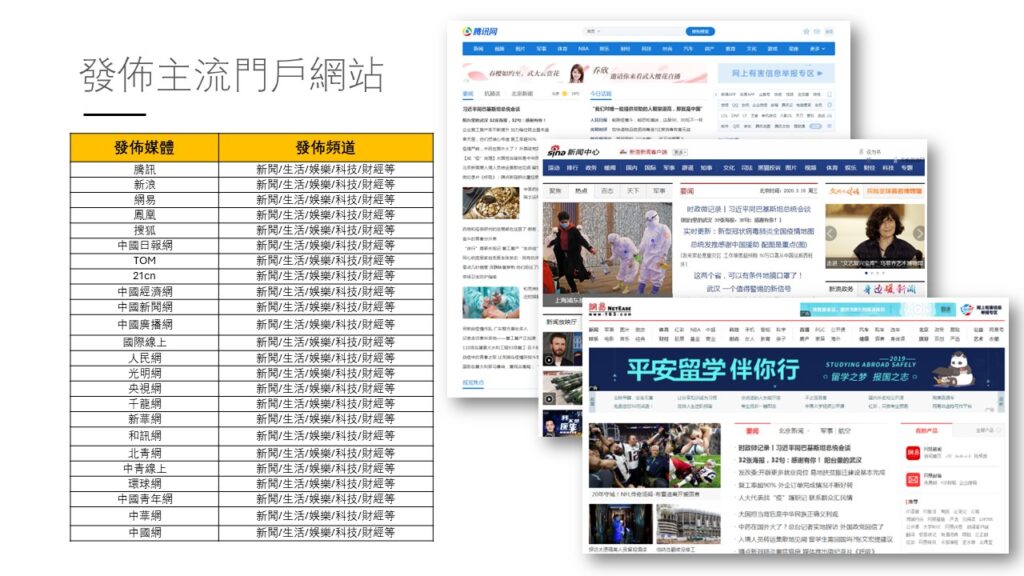Click the channel cell in the 中國網 row
The image size is (1024, 576).
(325, 532)
